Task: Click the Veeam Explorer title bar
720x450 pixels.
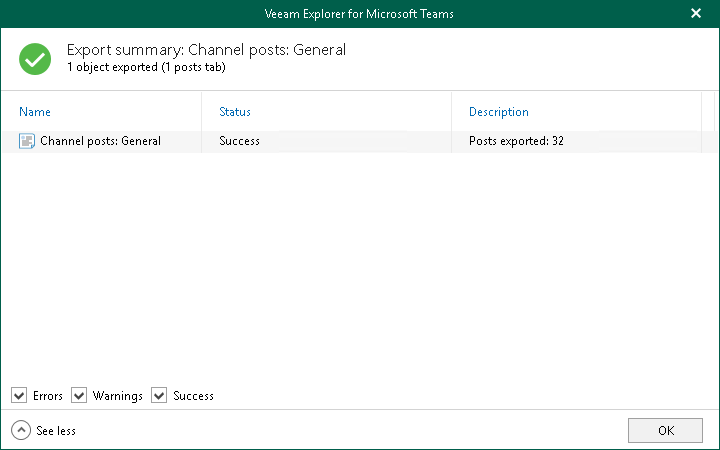Action: pos(360,14)
